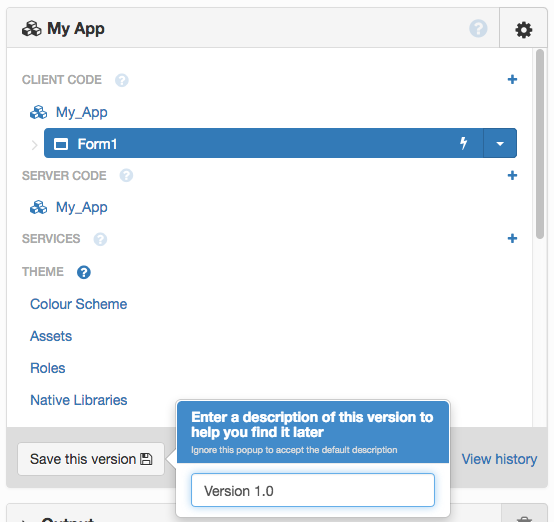The width and height of the screenshot is (554, 522).
Task: Open help for Theme section
Action: (84, 272)
